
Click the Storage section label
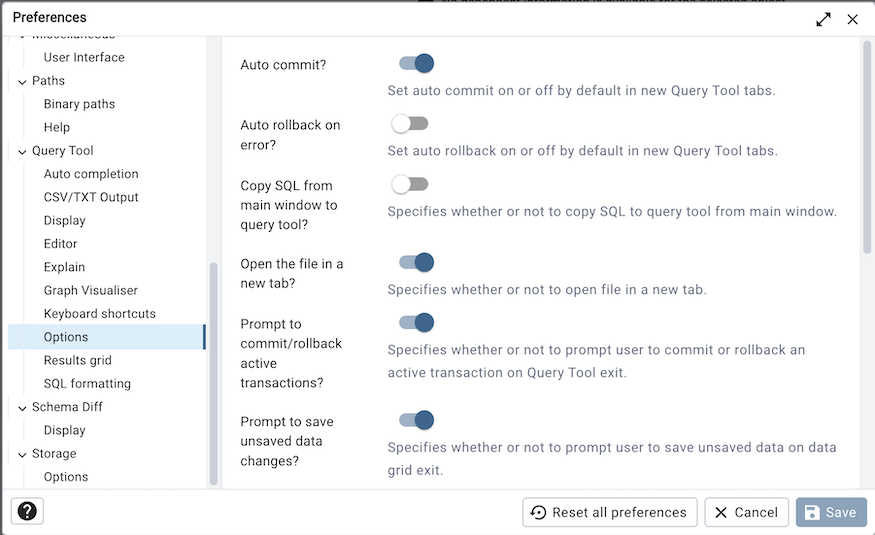coord(54,454)
